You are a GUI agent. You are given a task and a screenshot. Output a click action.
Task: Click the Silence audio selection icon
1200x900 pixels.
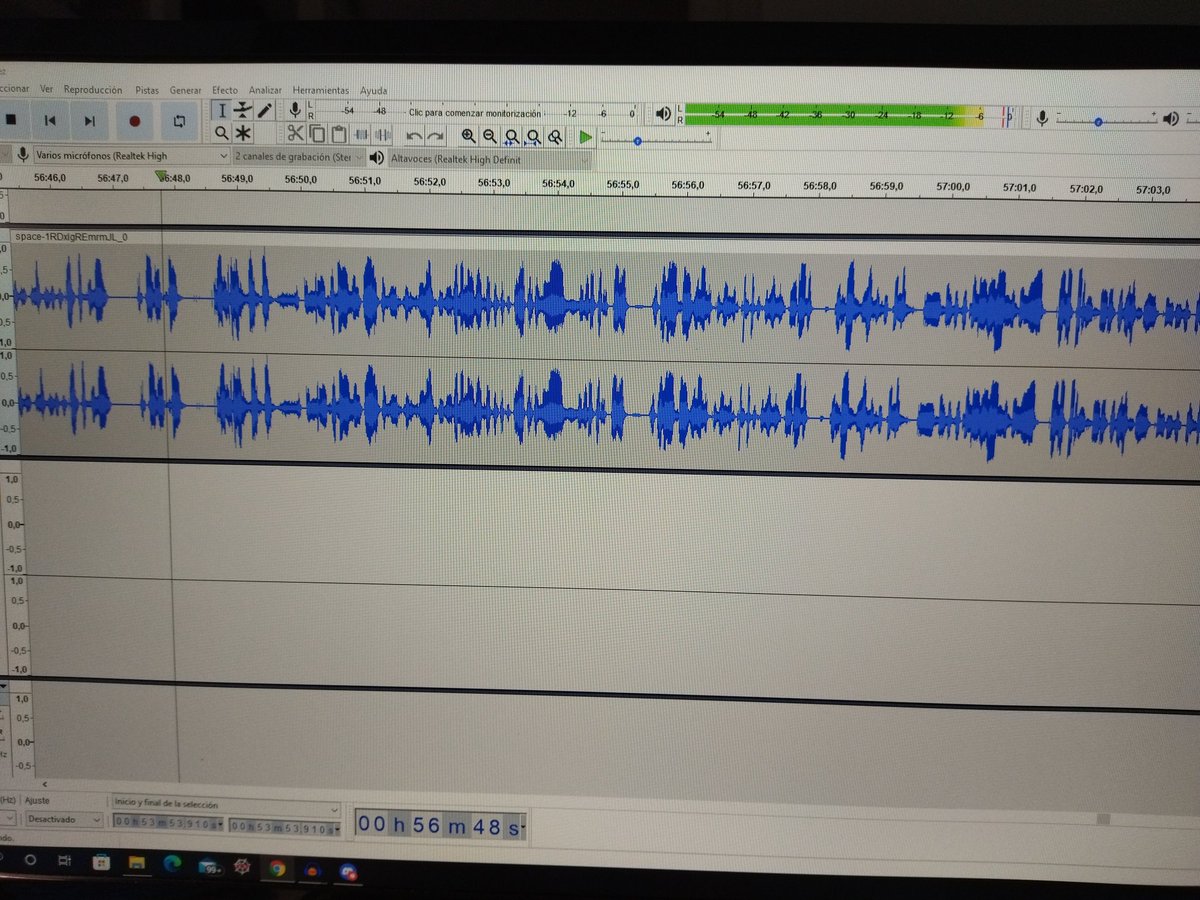[382, 134]
